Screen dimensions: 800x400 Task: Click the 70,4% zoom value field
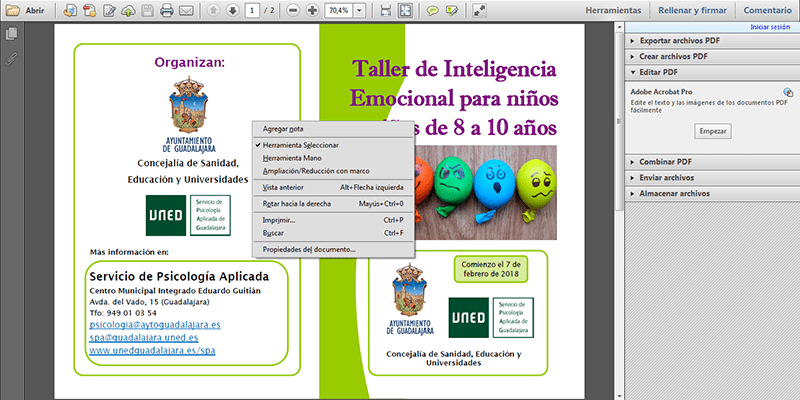pos(339,10)
